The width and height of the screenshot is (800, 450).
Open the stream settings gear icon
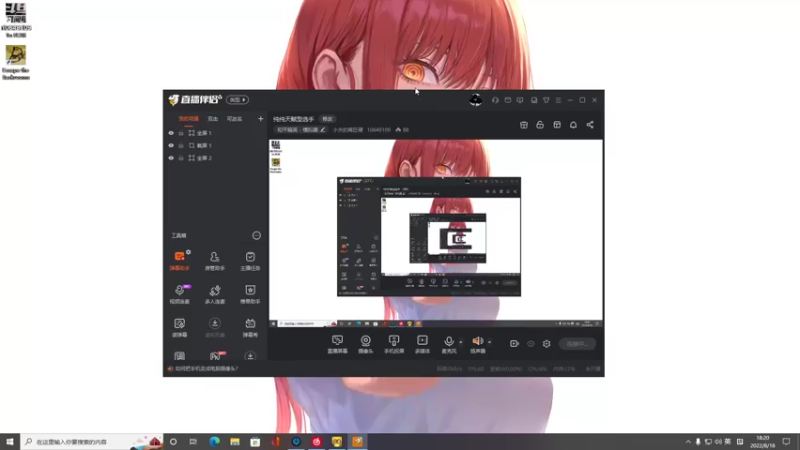pos(546,344)
